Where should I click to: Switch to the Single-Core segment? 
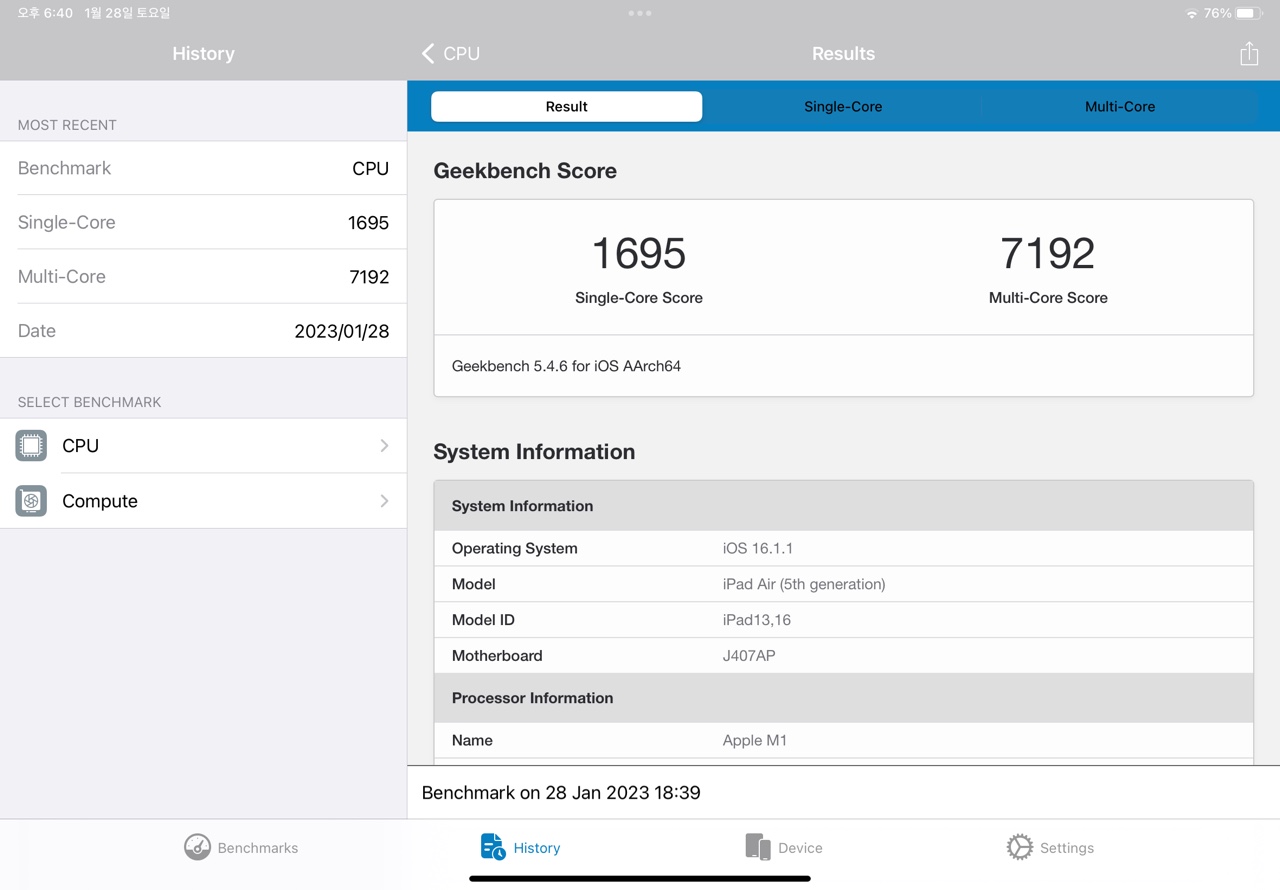pyautogui.click(x=843, y=106)
